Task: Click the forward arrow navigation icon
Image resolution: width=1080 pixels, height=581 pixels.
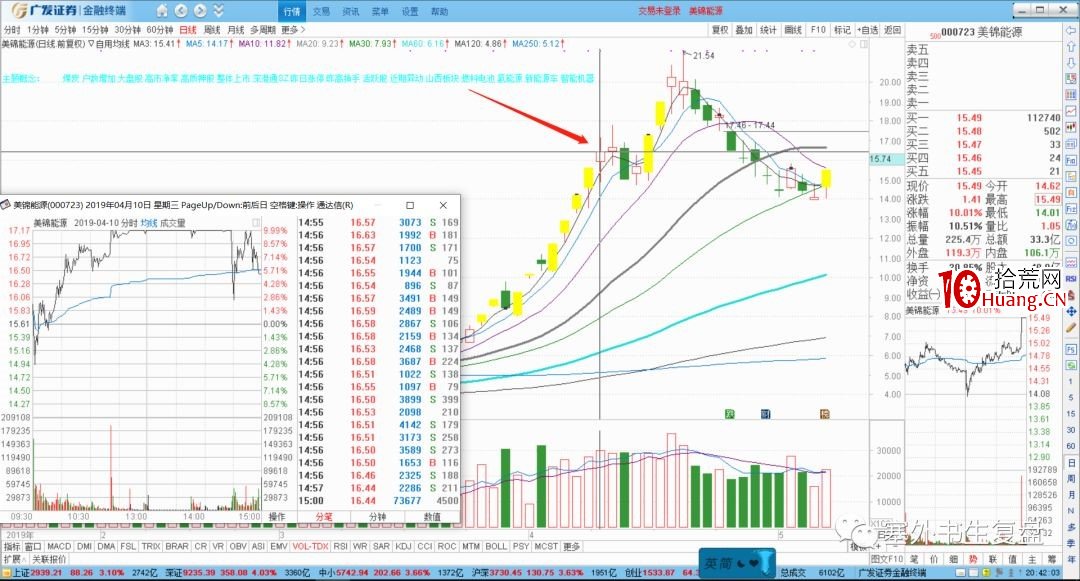Action: tap(200, 10)
